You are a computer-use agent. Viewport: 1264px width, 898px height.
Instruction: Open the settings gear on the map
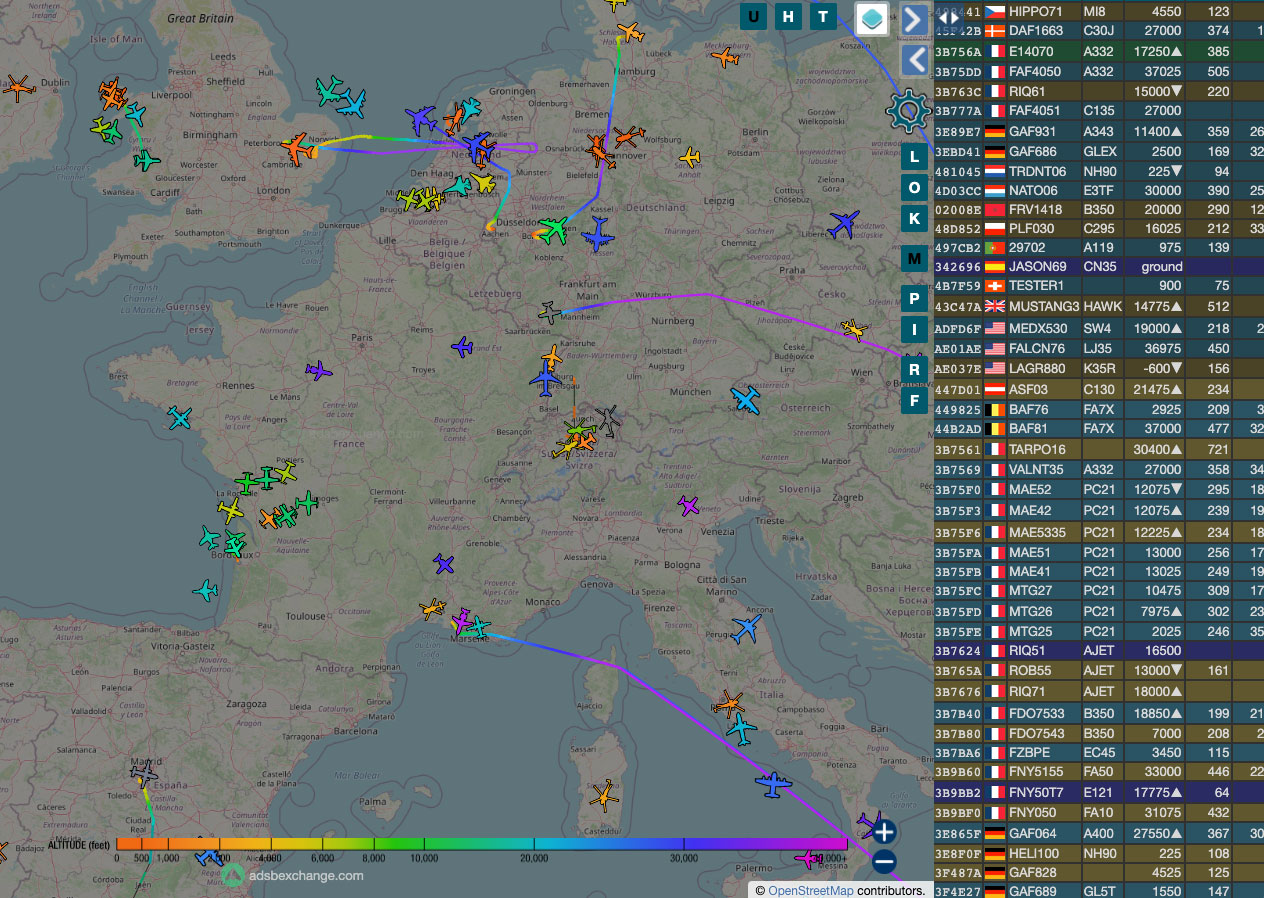coord(908,111)
